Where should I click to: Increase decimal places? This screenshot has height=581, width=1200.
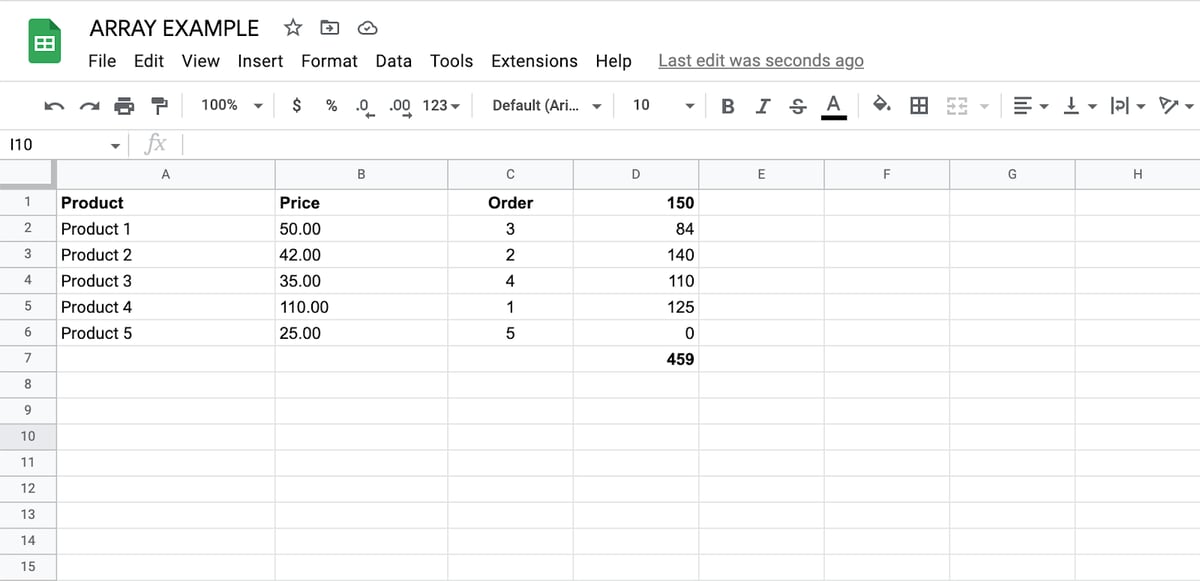[x=398, y=105]
